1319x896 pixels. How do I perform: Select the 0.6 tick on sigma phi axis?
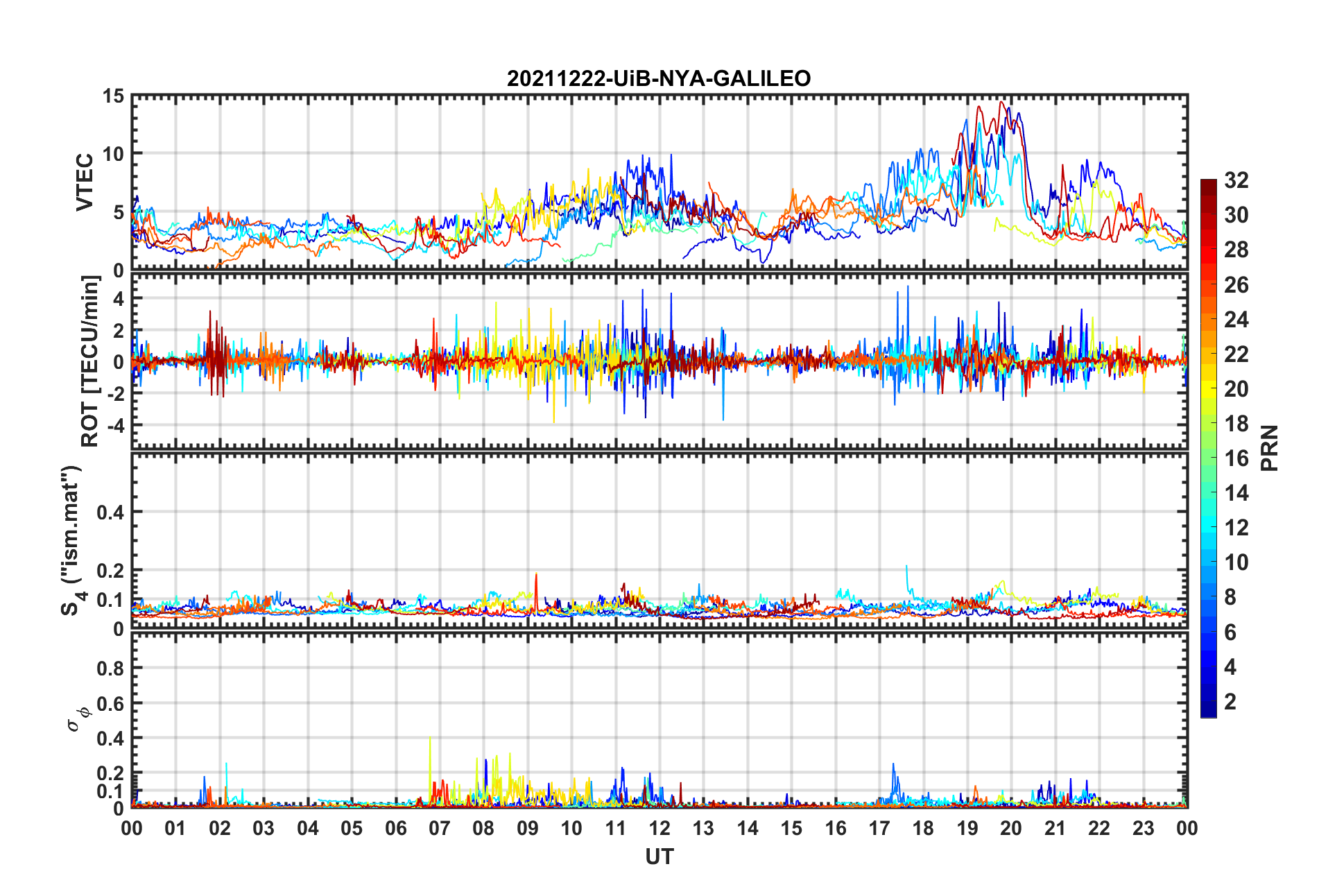111,703
